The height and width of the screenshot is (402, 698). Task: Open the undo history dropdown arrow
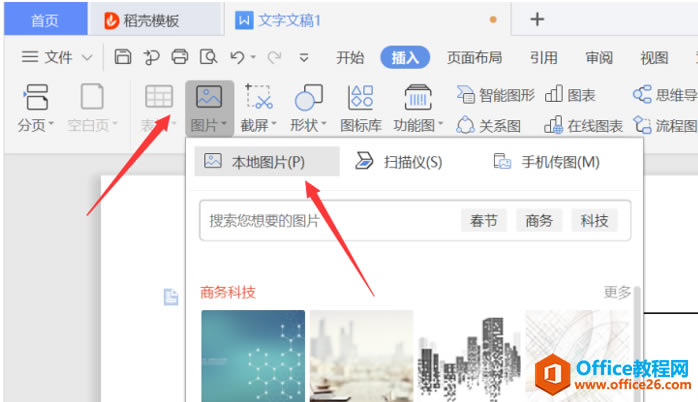[x=253, y=57]
